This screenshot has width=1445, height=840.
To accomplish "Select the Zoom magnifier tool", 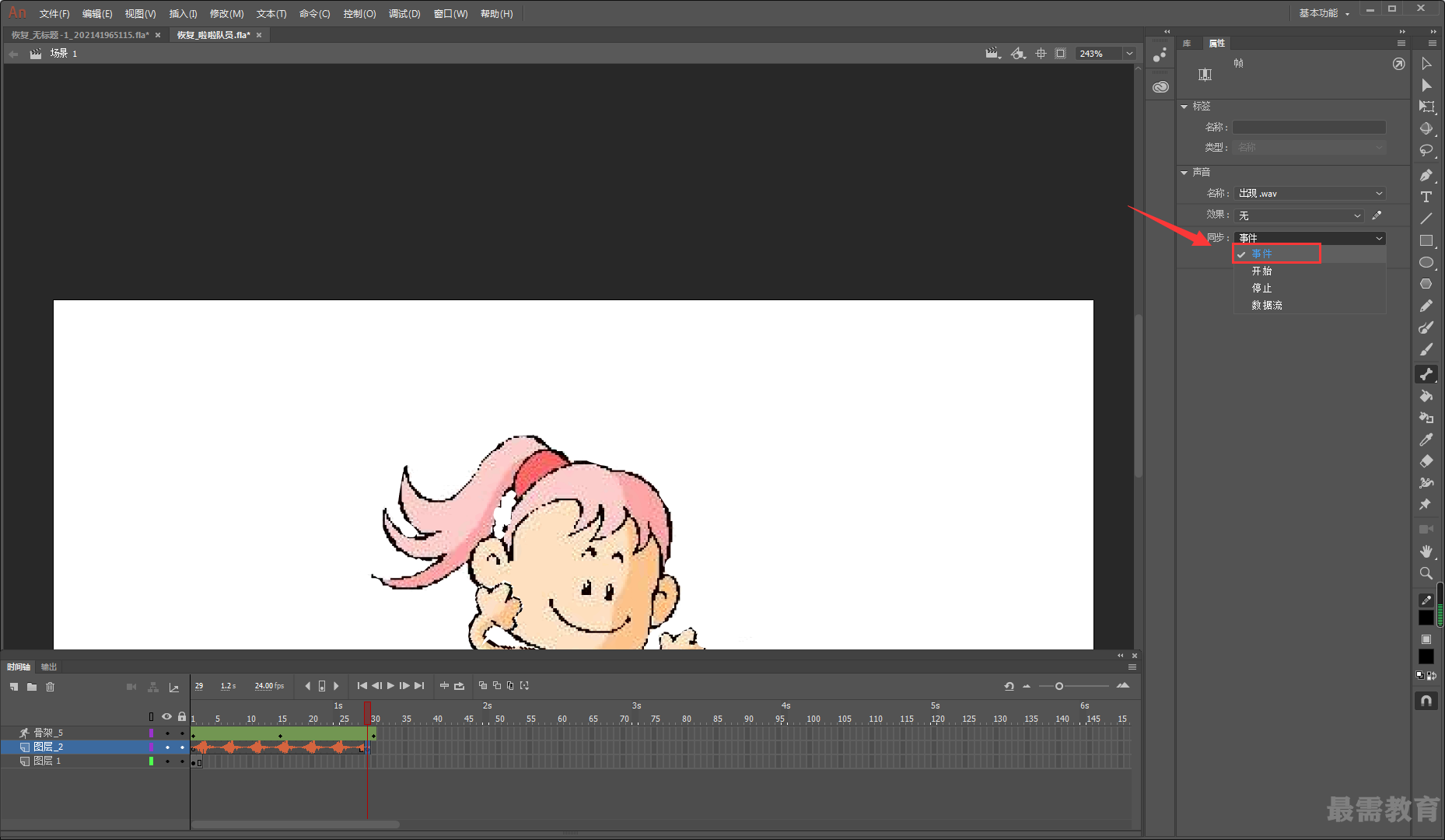I will tap(1426, 573).
